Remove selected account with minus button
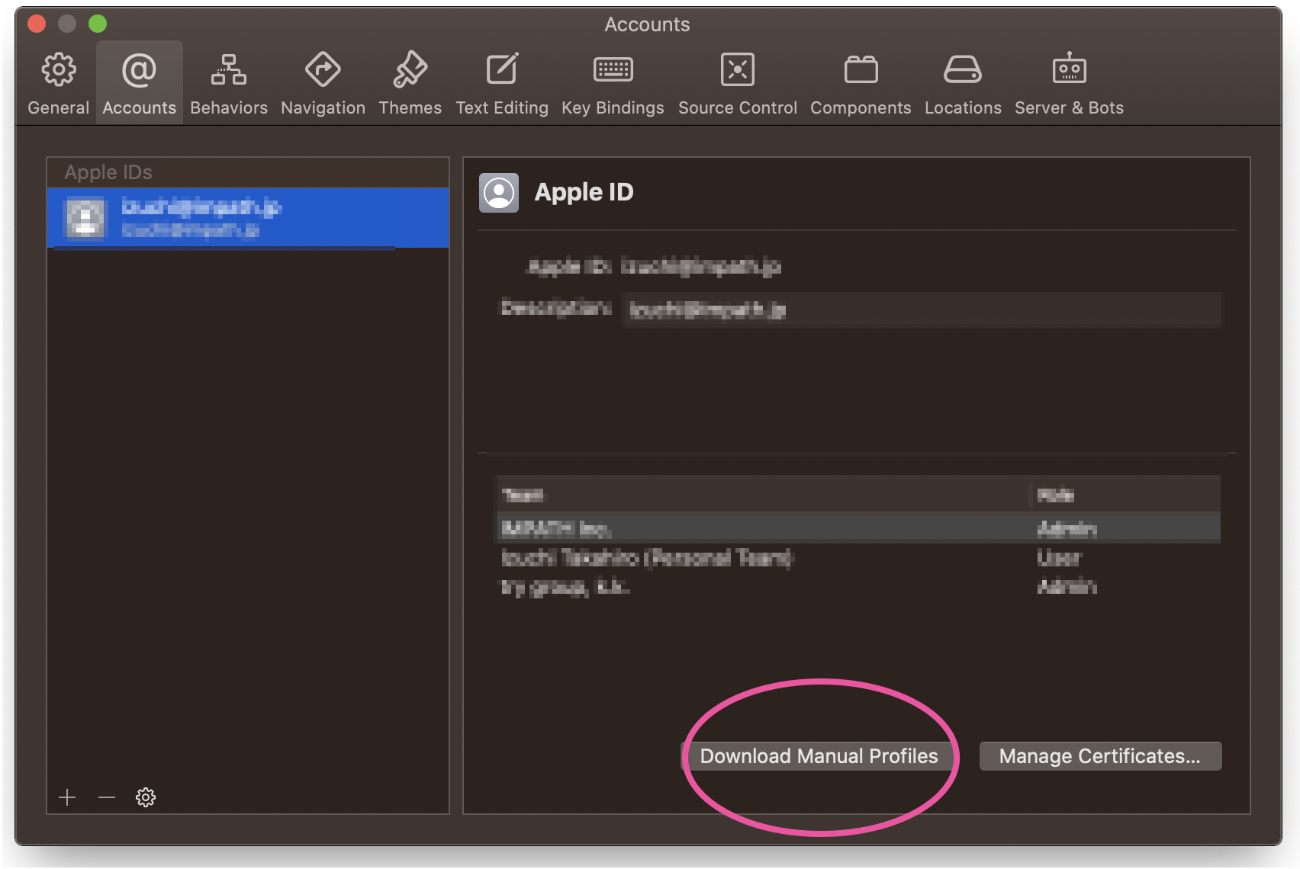 coord(107,797)
